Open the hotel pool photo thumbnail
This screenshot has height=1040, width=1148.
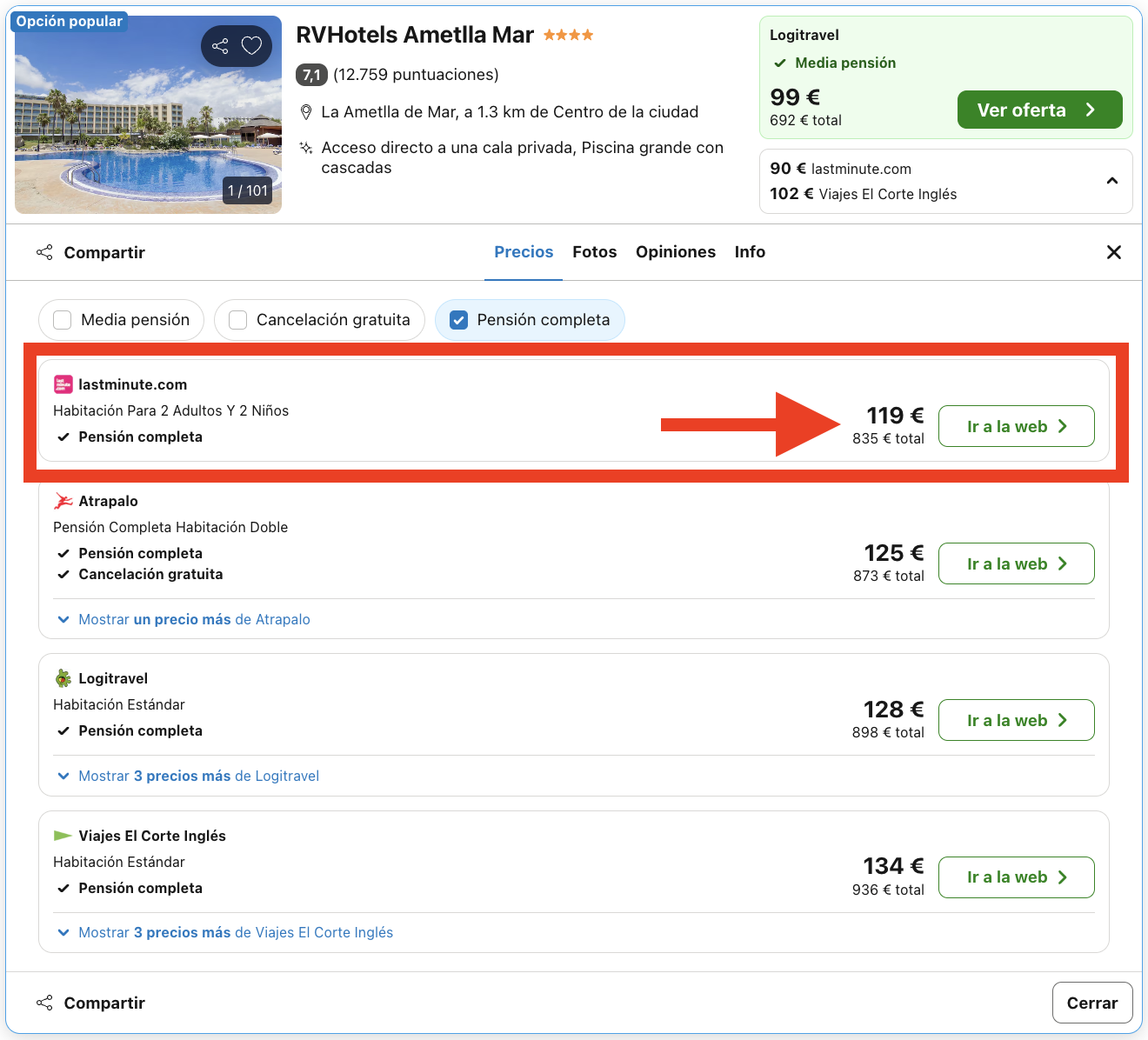[x=148, y=115]
